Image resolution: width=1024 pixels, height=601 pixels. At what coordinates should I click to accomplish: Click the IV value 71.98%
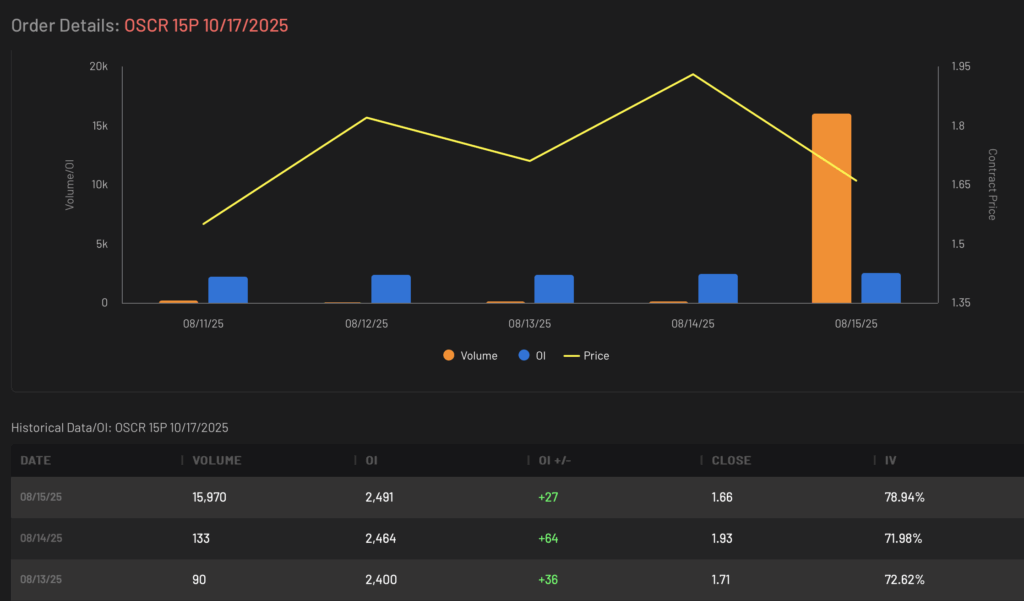point(903,538)
